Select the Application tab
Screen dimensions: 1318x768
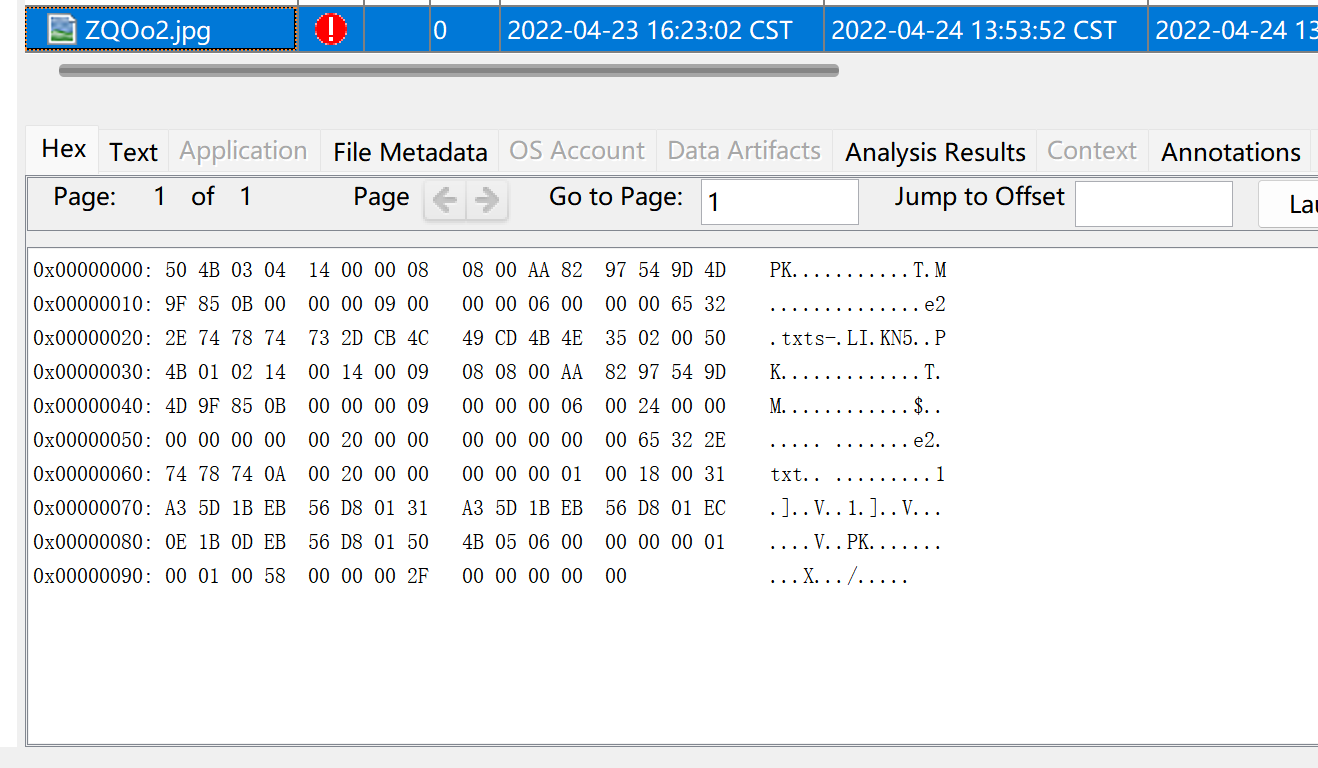(243, 151)
